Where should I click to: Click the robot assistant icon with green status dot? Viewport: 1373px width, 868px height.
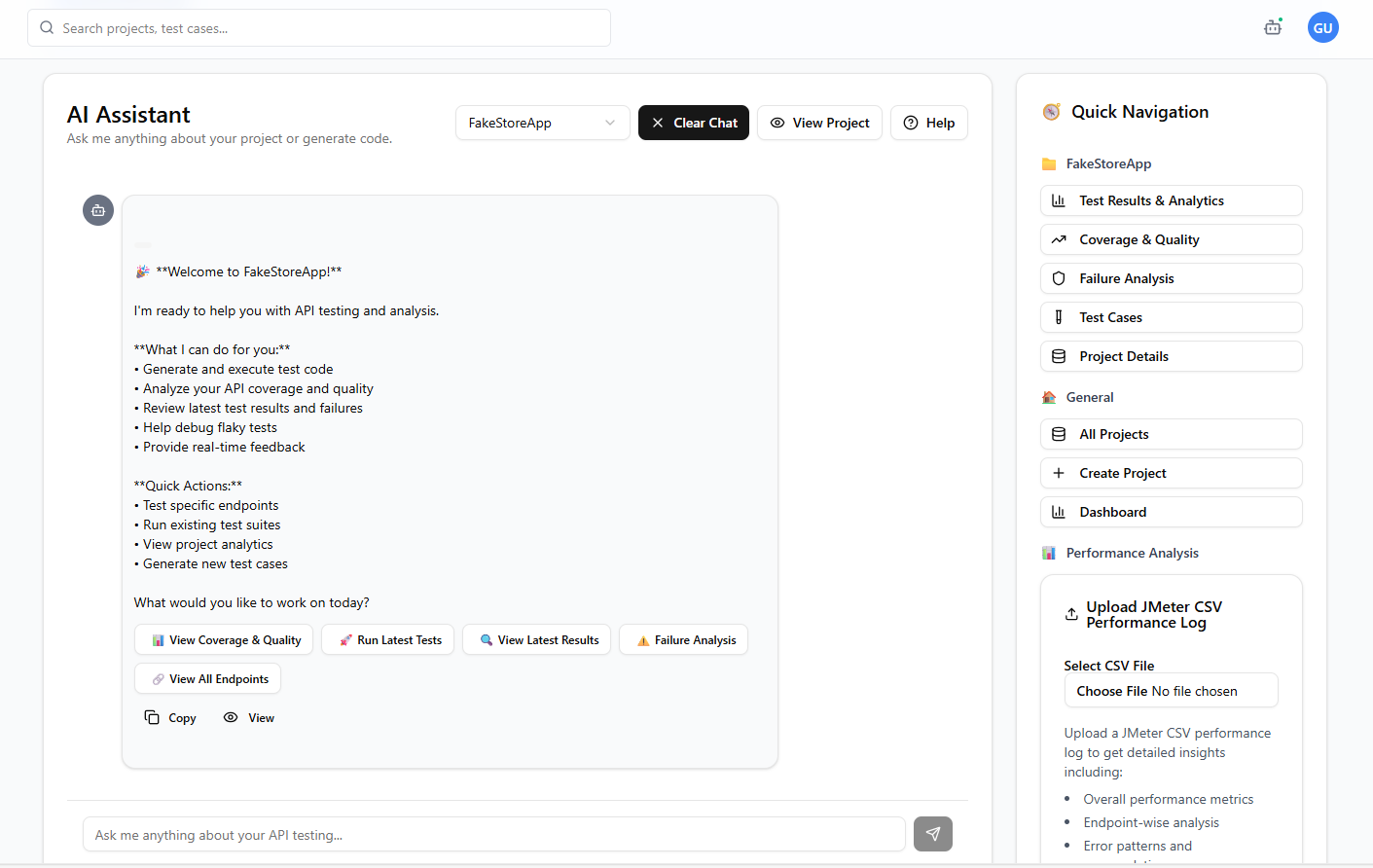point(1272,27)
